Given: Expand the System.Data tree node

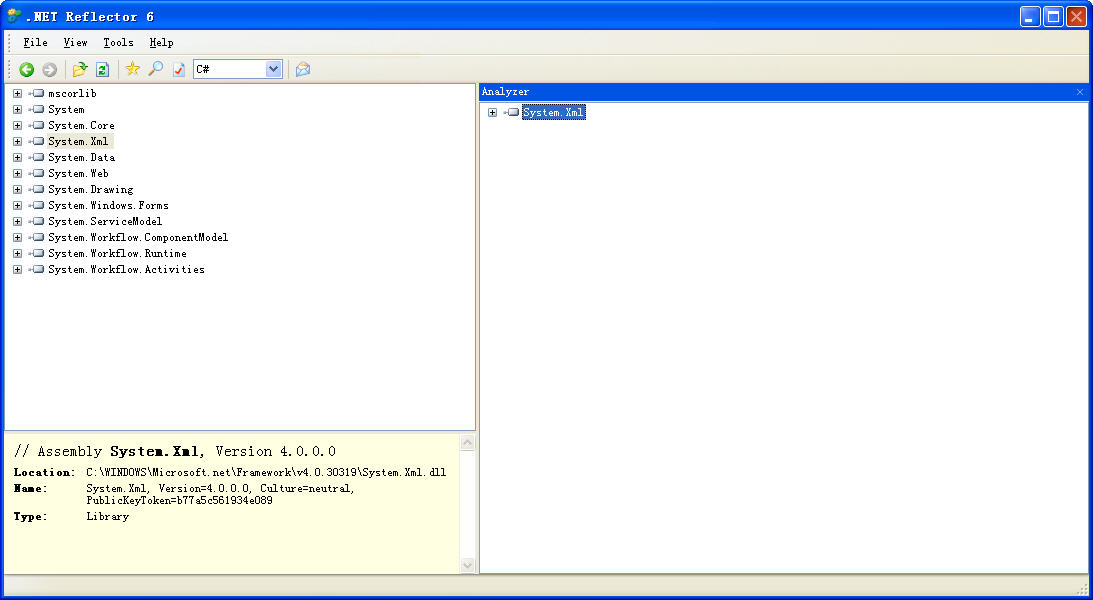Looking at the screenshot, I should (18, 158).
